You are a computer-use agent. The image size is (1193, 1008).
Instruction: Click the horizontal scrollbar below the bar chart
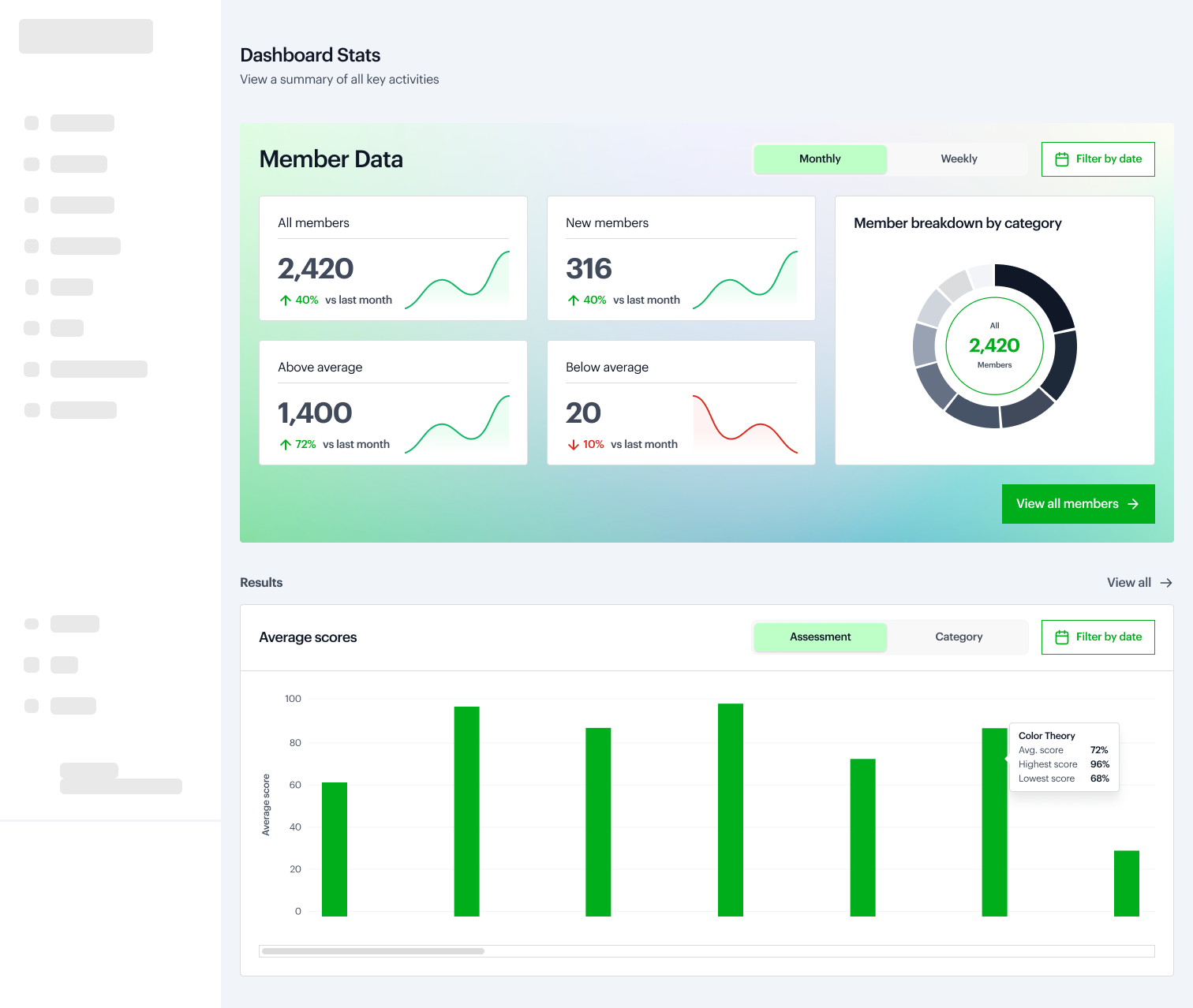(x=373, y=951)
